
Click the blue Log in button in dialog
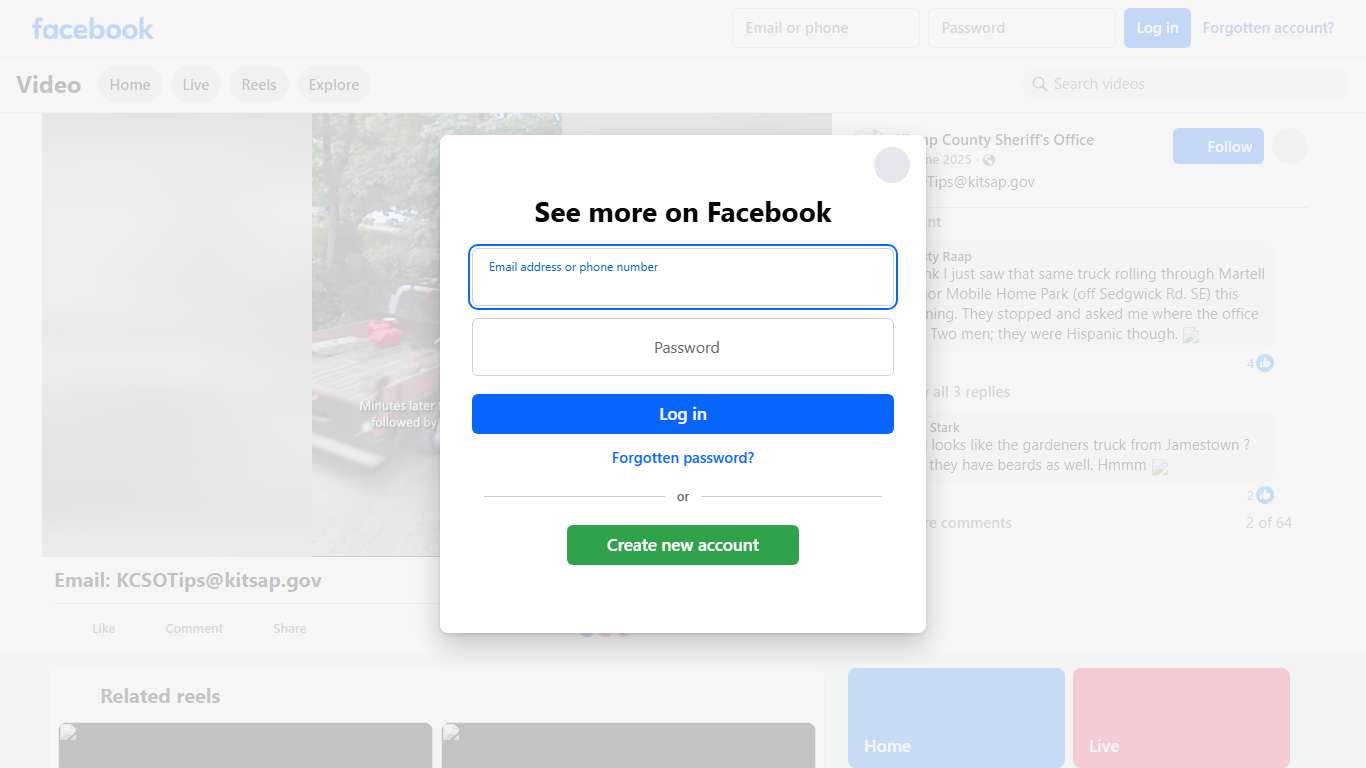(x=683, y=414)
